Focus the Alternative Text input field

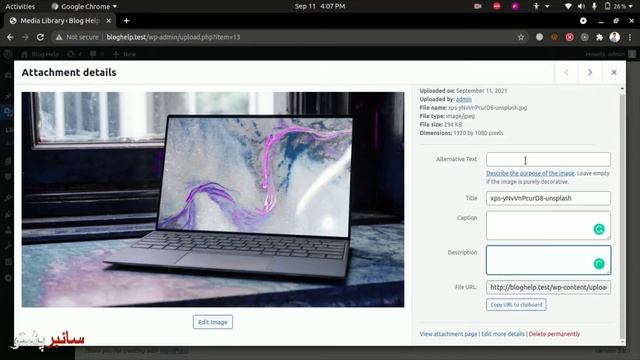548,159
